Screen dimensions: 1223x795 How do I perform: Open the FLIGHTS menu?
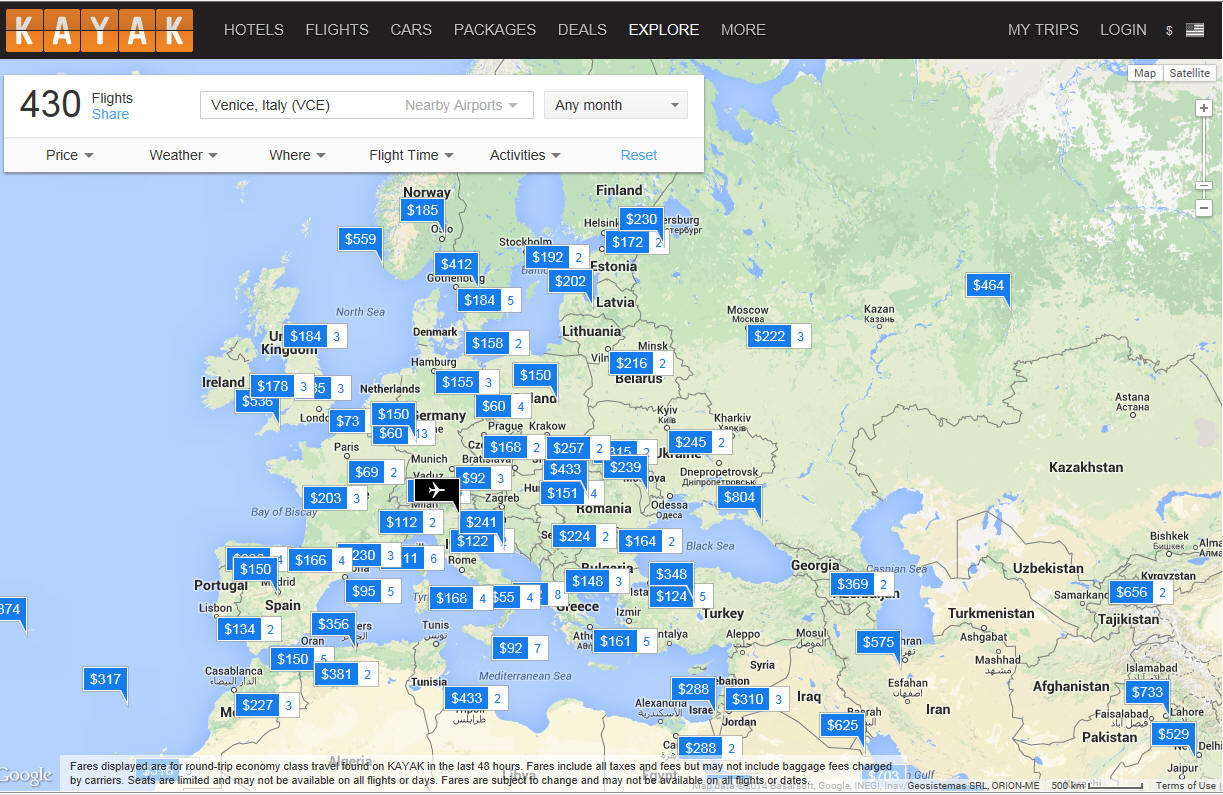[337, 30]
